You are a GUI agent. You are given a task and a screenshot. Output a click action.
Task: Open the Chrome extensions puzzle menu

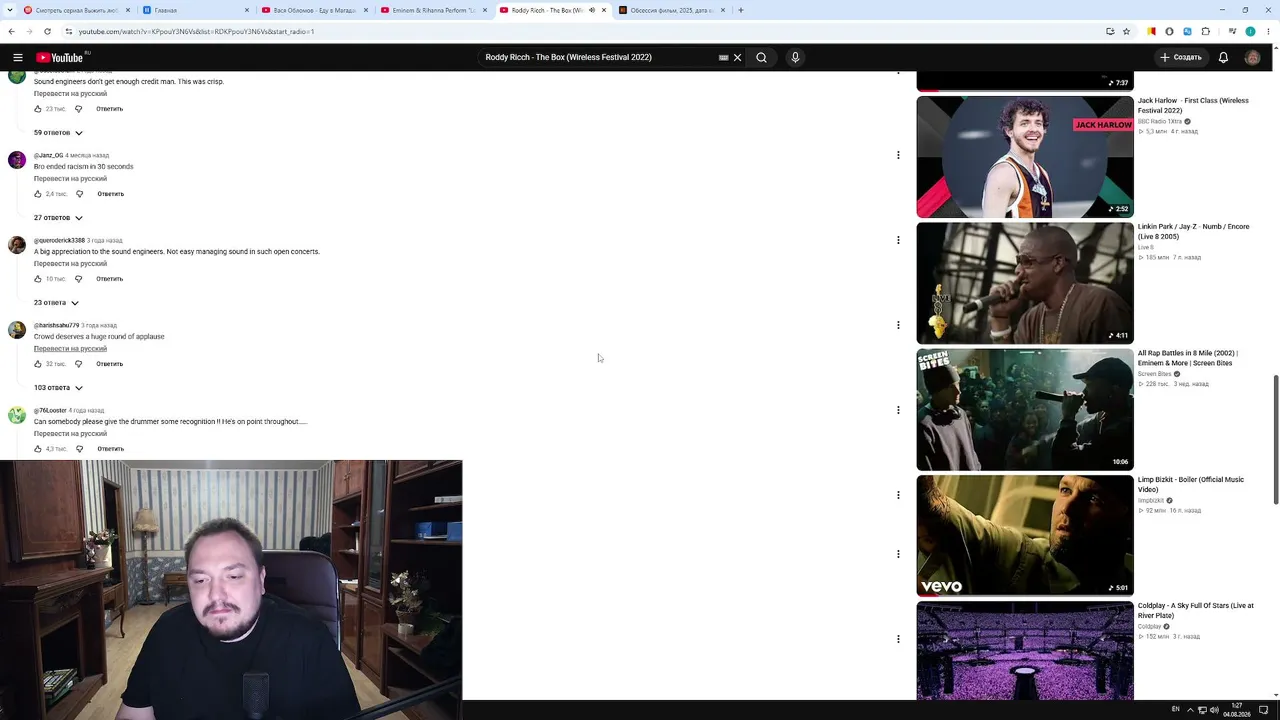coord(1206,32)
